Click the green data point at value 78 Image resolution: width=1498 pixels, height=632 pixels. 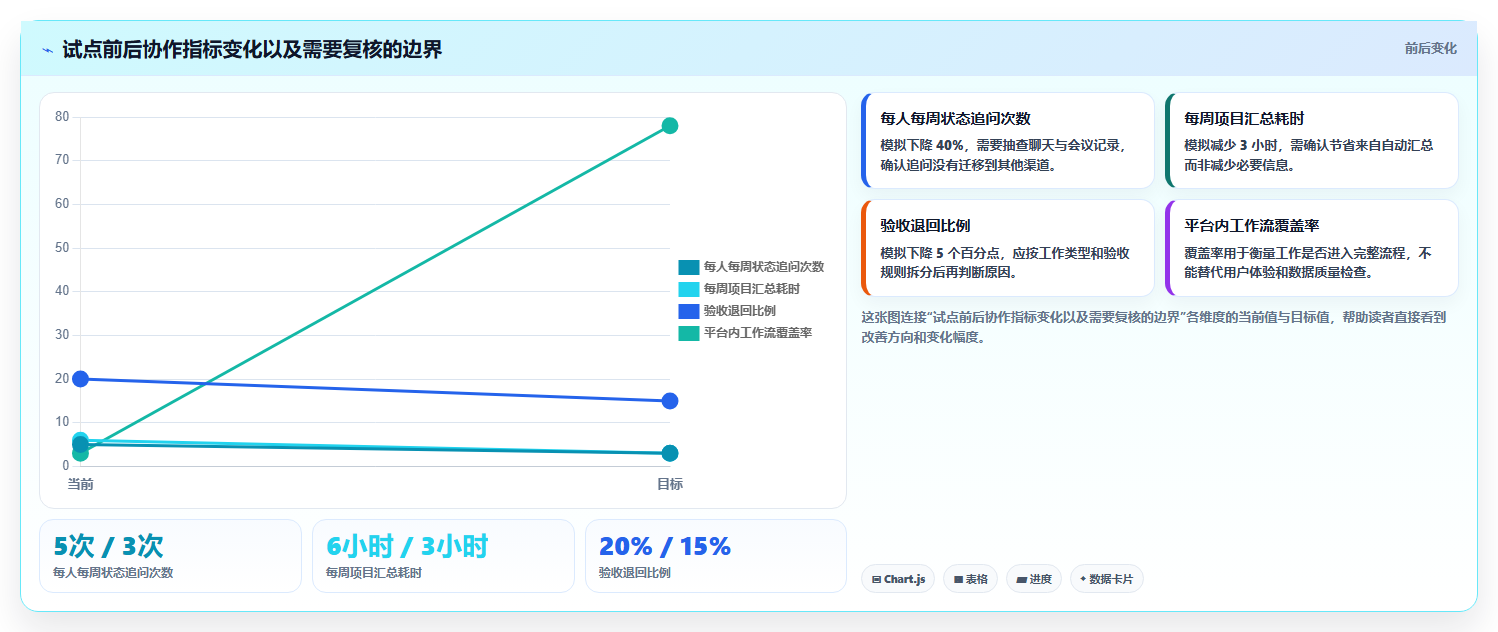coord(670,126)
